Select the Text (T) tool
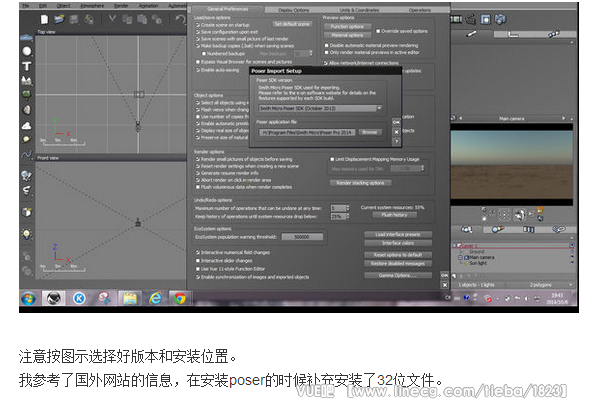Screen dimensions: 595x408 point(27,66)
